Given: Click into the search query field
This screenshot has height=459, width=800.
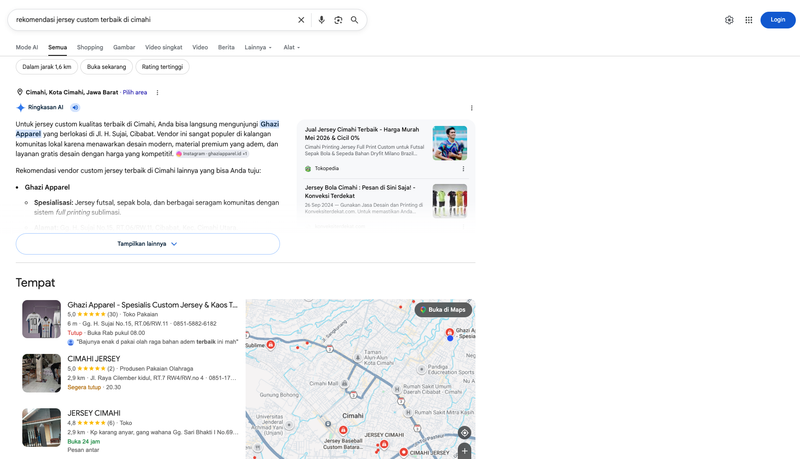Looking at the screenshot, I should pos(153,20).
